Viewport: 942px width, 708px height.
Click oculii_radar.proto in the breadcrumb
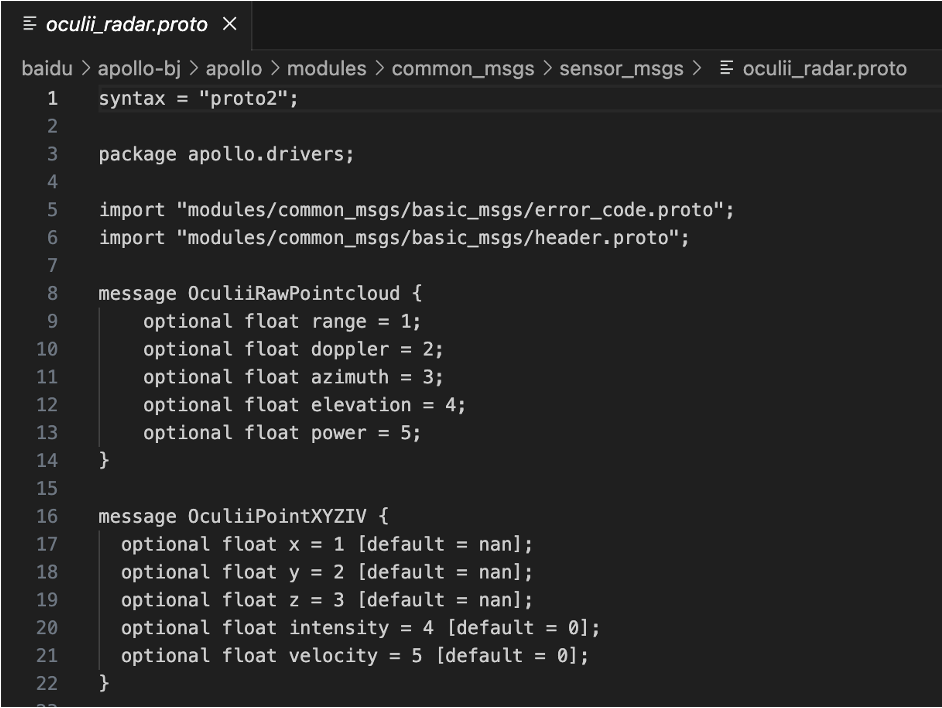(824, 69)
